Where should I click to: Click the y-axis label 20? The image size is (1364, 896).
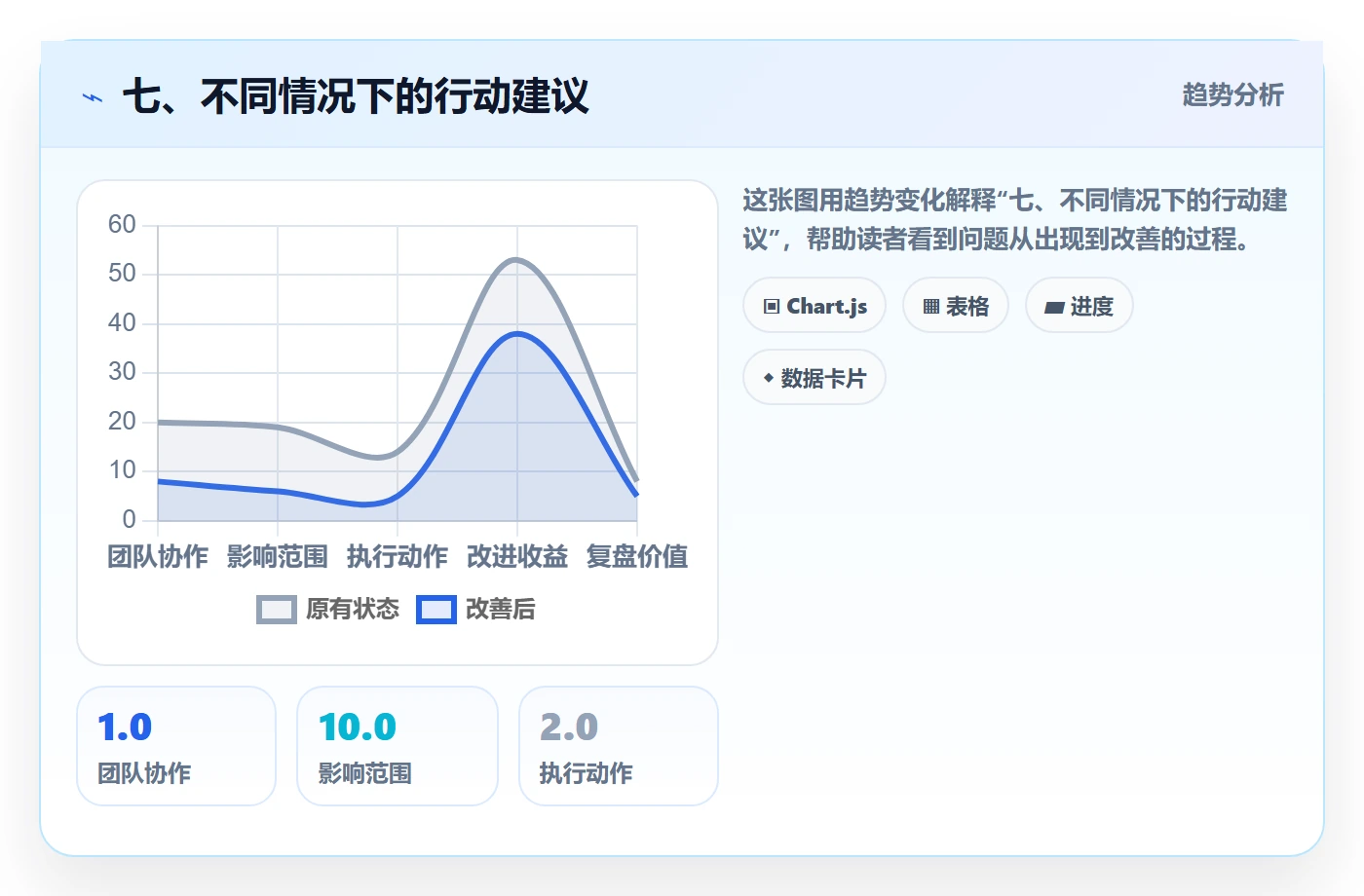122,422
